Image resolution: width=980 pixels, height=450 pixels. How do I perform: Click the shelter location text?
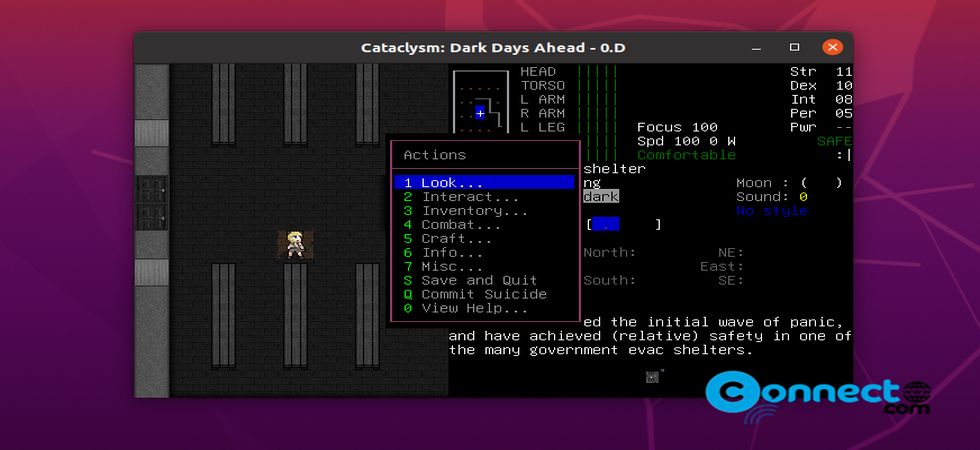[614, 169]
